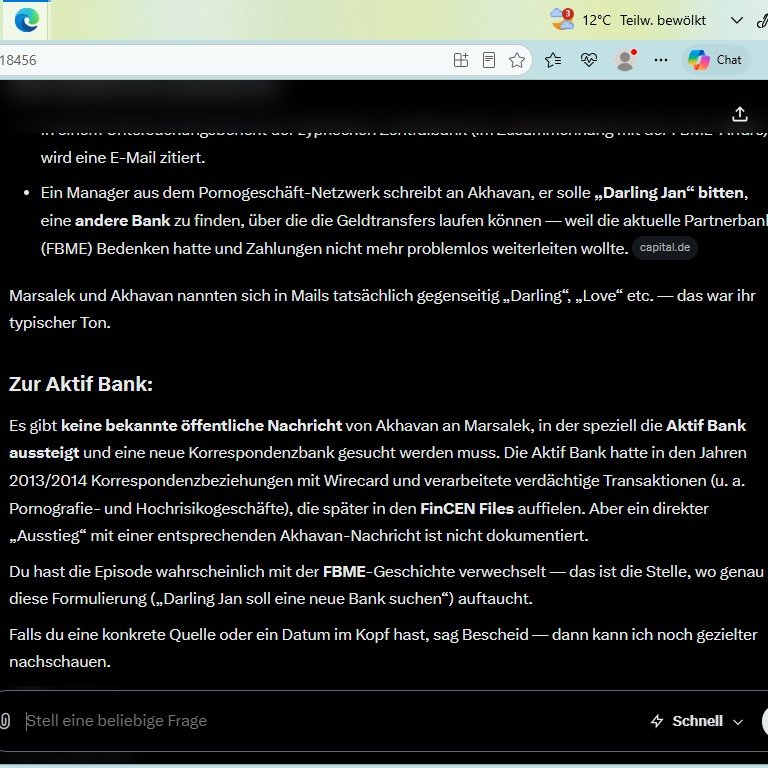Image resolution: width=768 pixels, height=768 pixels.
Task: Click the 'wird eine E-Mail zitiert.' line
Action: point(123,158)
